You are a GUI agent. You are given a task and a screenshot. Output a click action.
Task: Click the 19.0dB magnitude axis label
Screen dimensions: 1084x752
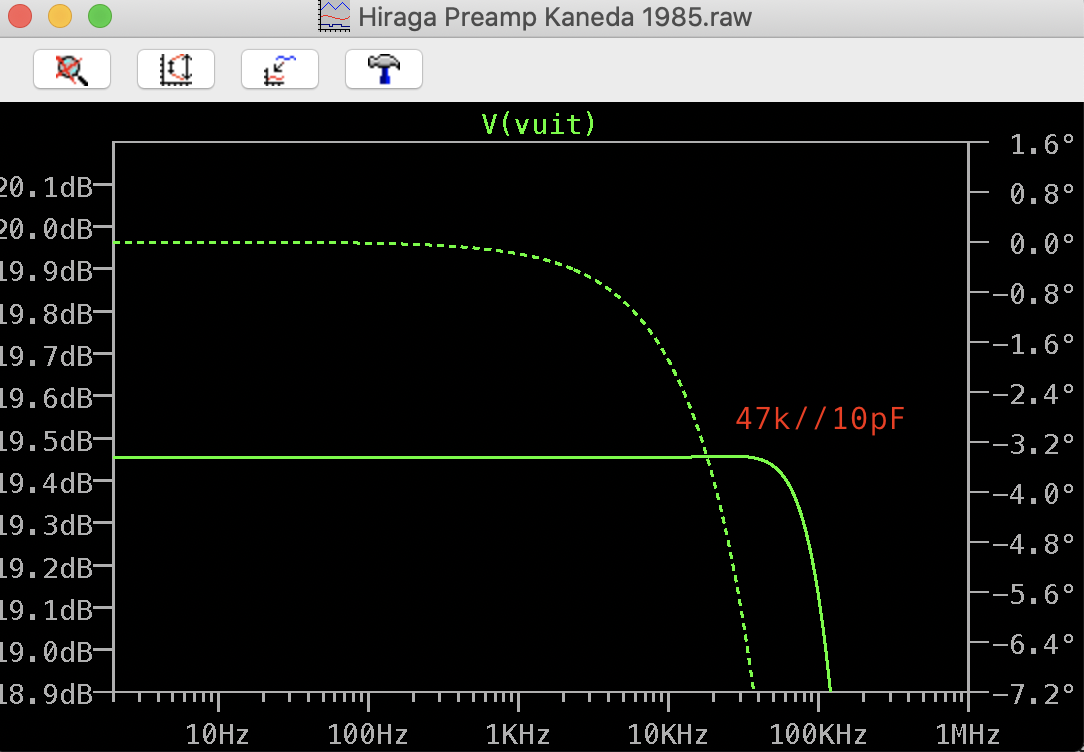[46, 652]
